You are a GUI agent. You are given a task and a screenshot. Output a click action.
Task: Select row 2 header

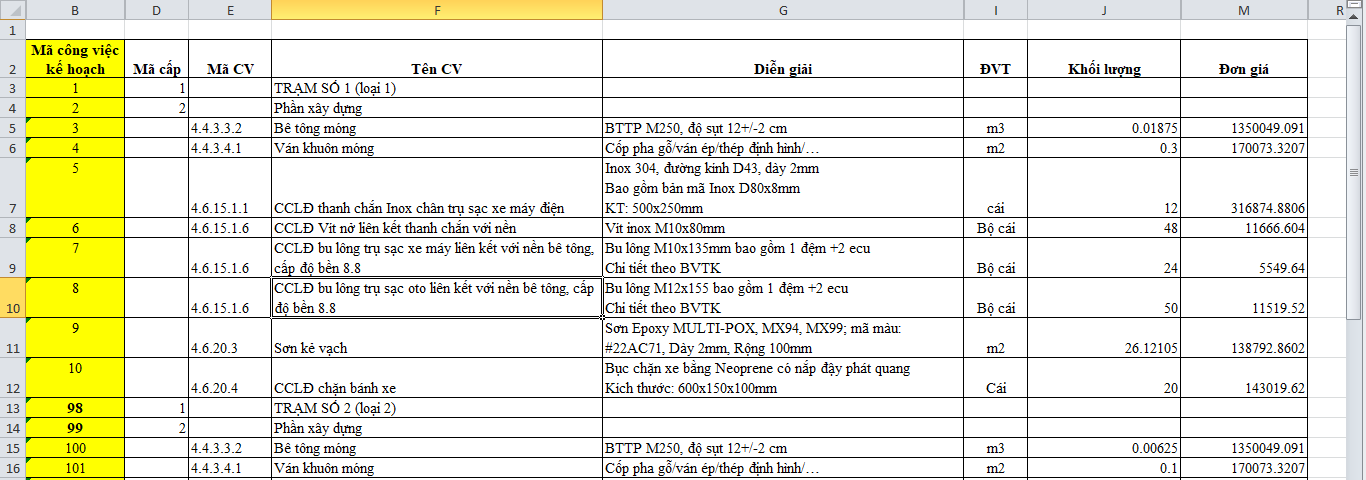pyautogui.click(x=12, y=59)
